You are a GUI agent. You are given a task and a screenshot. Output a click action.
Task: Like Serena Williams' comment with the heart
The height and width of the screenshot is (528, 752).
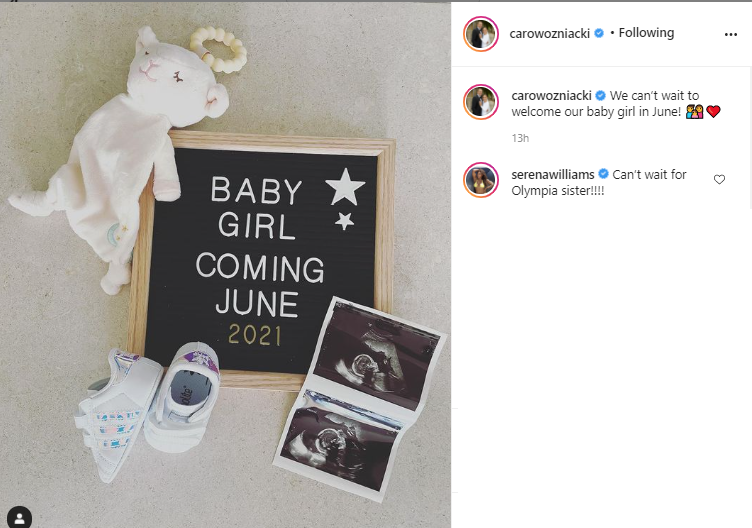(719, 179)
